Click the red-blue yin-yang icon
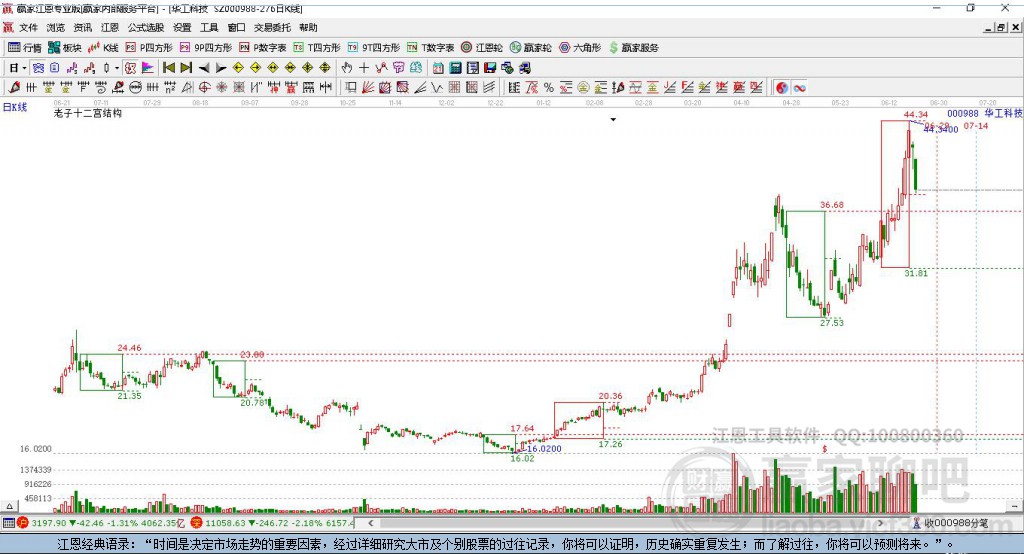This screenshot has width=1024, height=554. pos(782,88)
